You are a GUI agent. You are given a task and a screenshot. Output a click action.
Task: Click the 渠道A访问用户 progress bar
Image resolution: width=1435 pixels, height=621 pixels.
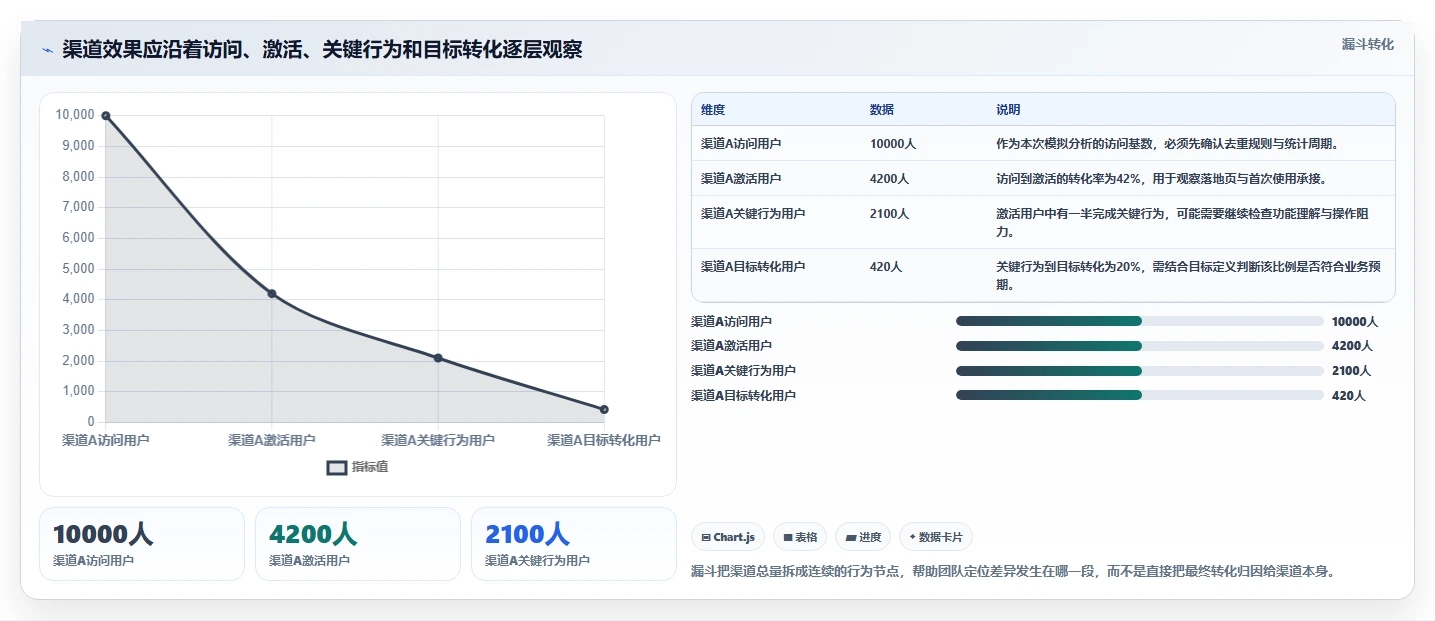click(1140, 321)
